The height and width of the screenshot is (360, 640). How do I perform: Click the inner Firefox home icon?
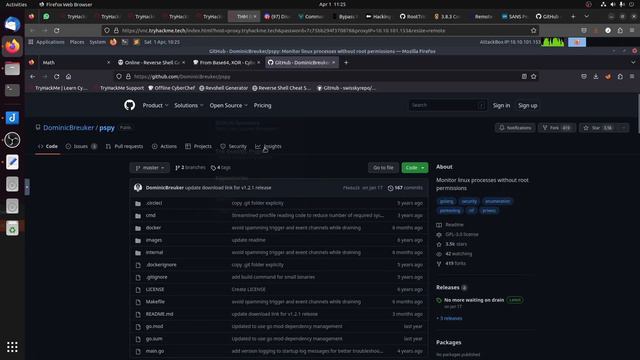coord(69,77)
